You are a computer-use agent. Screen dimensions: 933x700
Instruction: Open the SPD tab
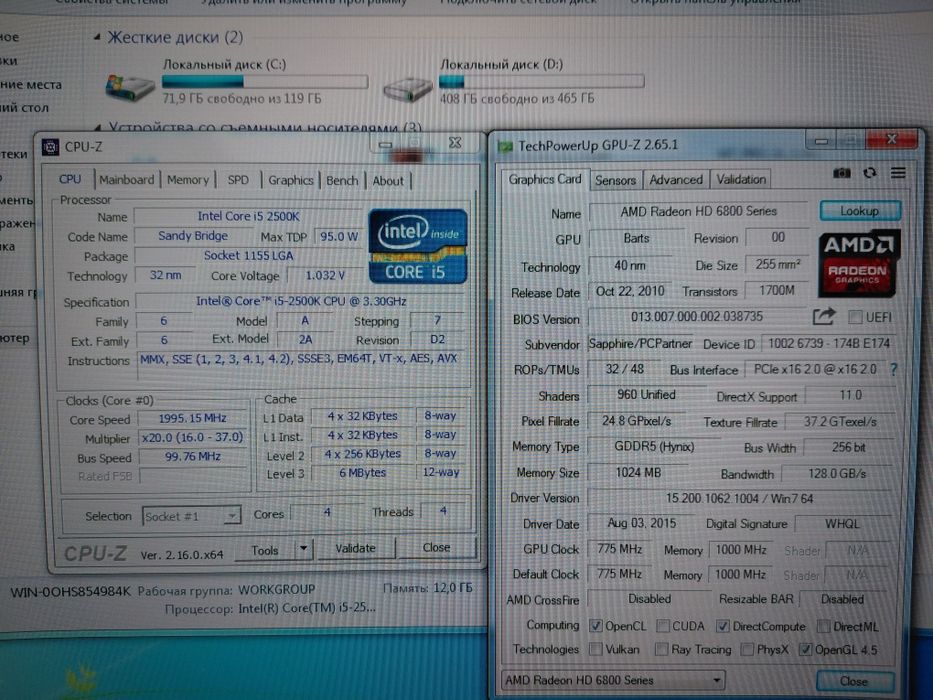pyautogui.click(x=238, y=180)
